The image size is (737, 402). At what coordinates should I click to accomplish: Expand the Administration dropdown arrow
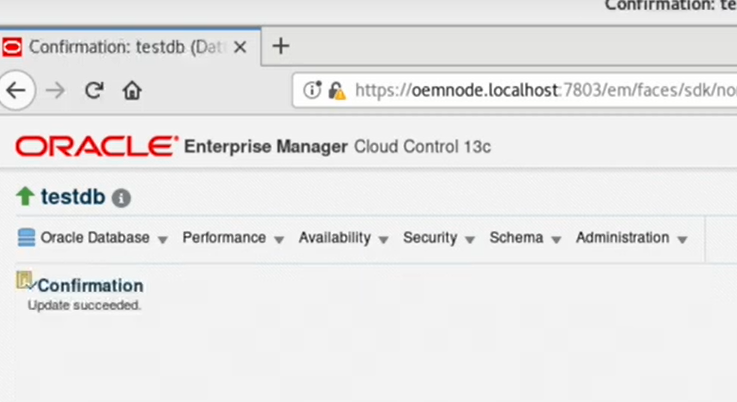[682, 239]
